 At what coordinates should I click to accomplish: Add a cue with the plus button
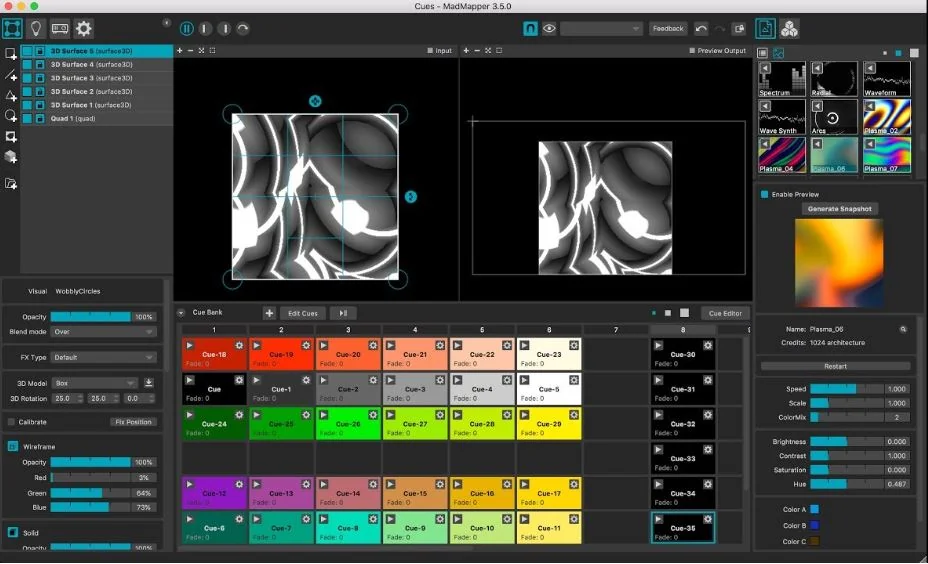tap(269, 313)
